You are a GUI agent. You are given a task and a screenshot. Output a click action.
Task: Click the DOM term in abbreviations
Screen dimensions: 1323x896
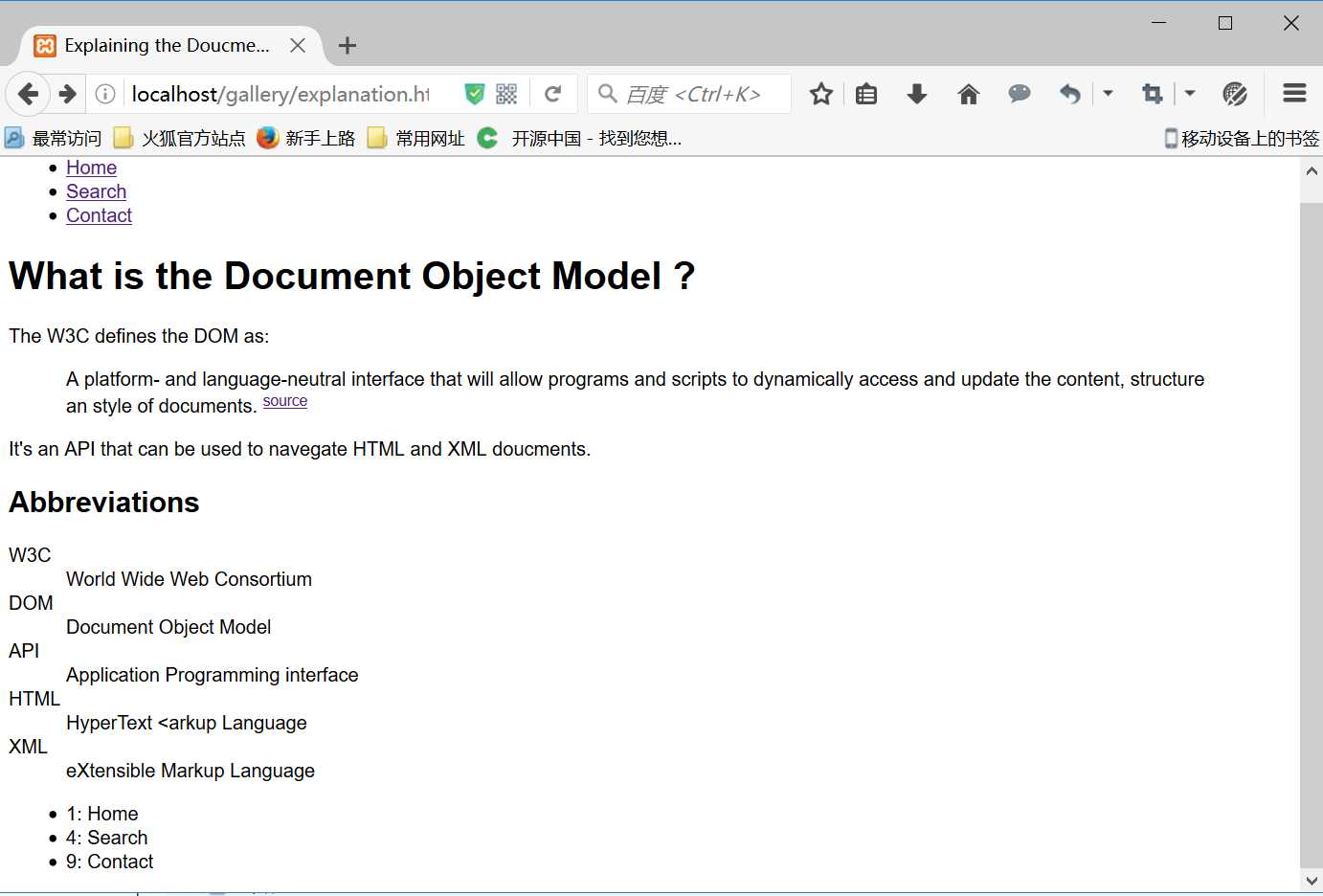click(31, 603)
